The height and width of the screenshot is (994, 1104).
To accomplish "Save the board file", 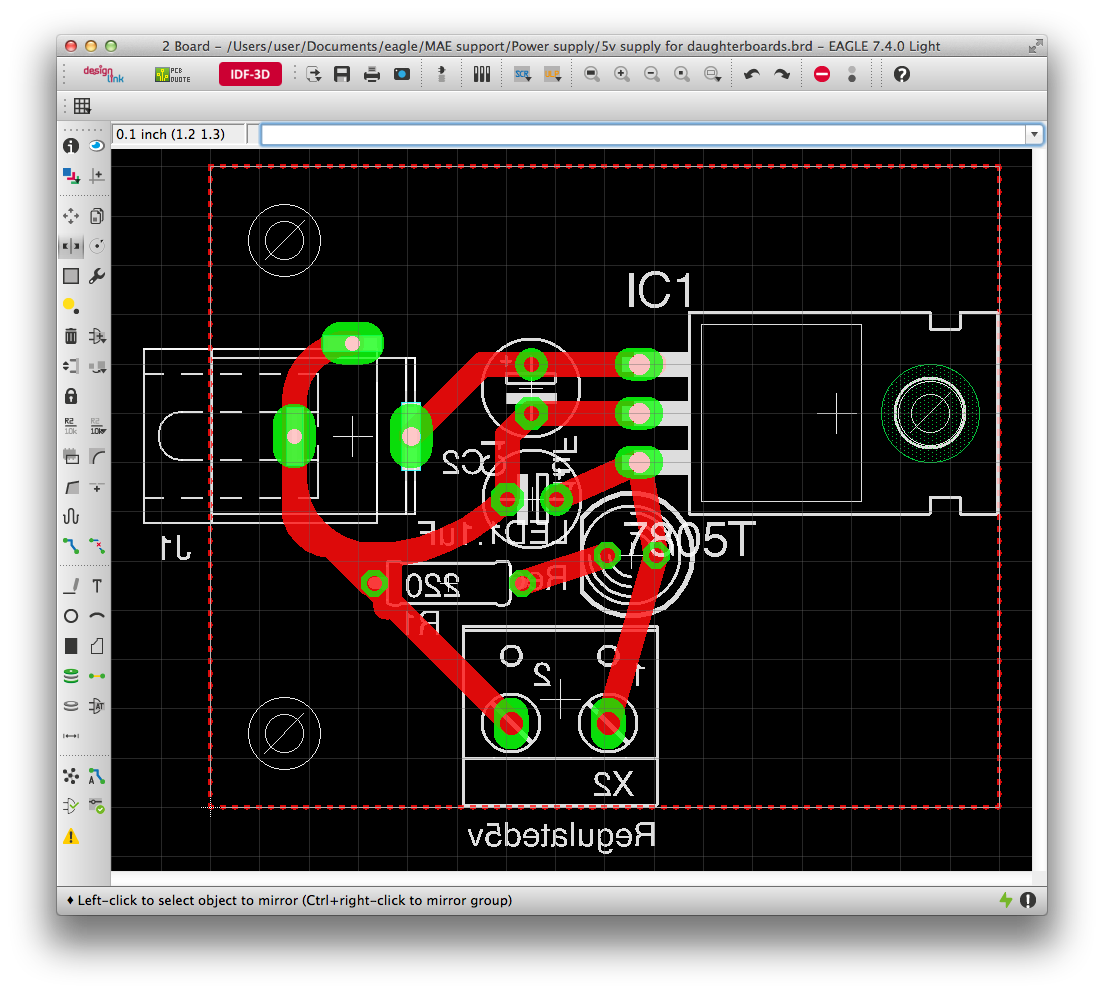I will (x=341, y=74).
